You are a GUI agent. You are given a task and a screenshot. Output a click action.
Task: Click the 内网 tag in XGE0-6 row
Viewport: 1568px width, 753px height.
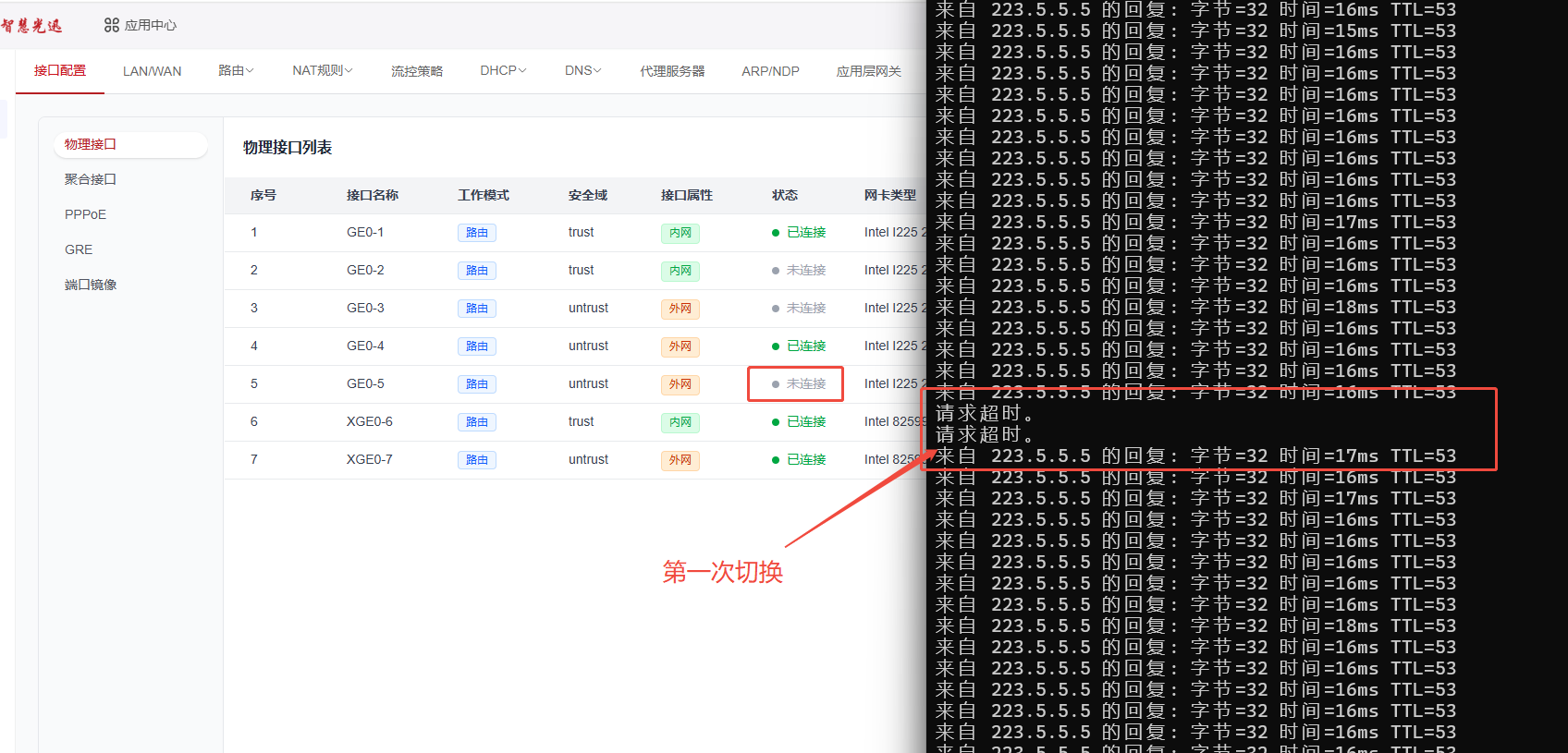[x=680, y=422]
